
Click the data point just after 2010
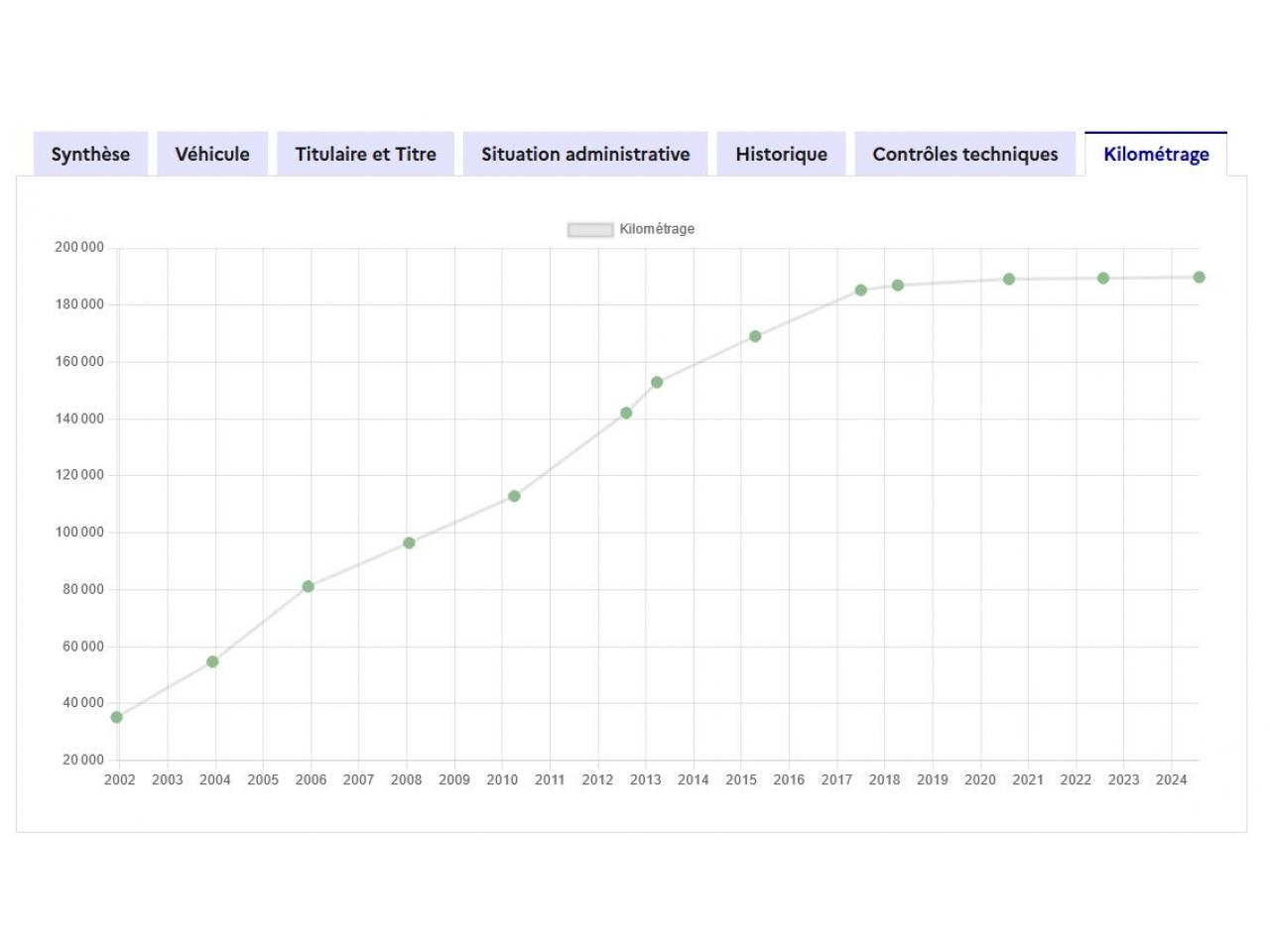click(514, 496)
